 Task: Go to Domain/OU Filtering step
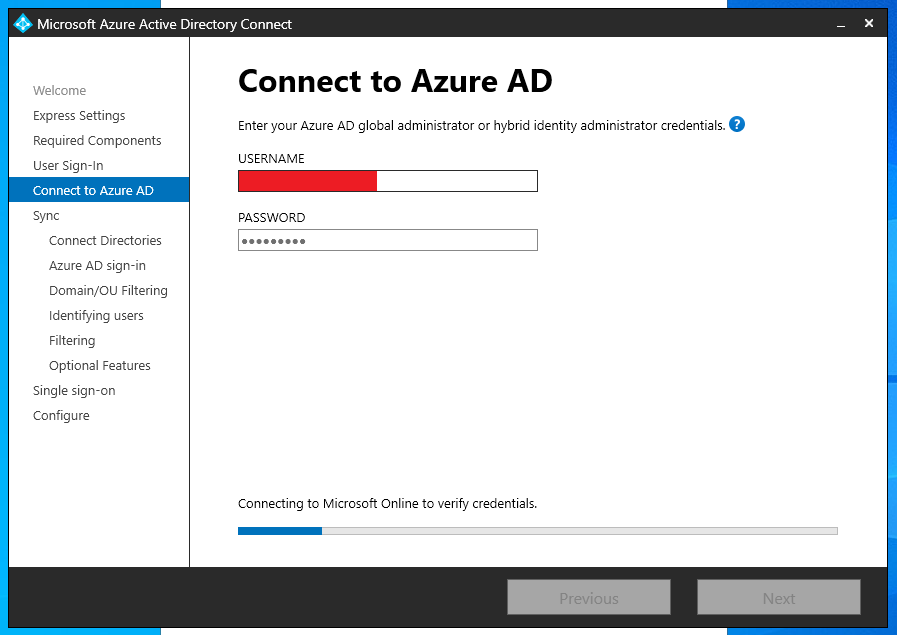pyautogui.click(x=108, y=291)
